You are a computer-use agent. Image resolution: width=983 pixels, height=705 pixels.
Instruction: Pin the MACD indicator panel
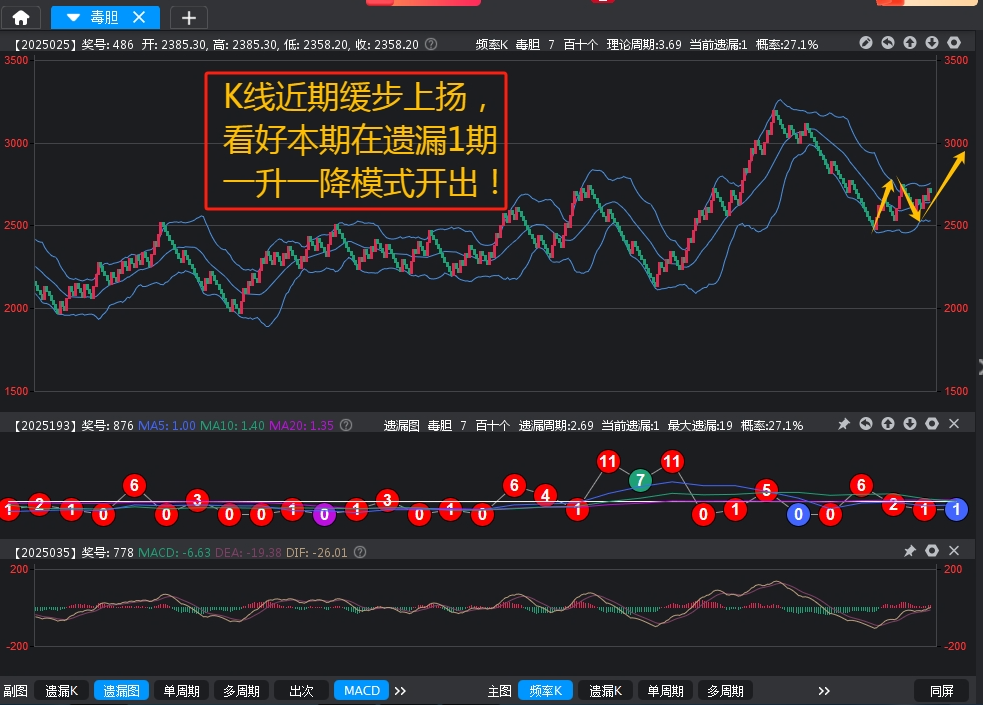click(910, 551)
